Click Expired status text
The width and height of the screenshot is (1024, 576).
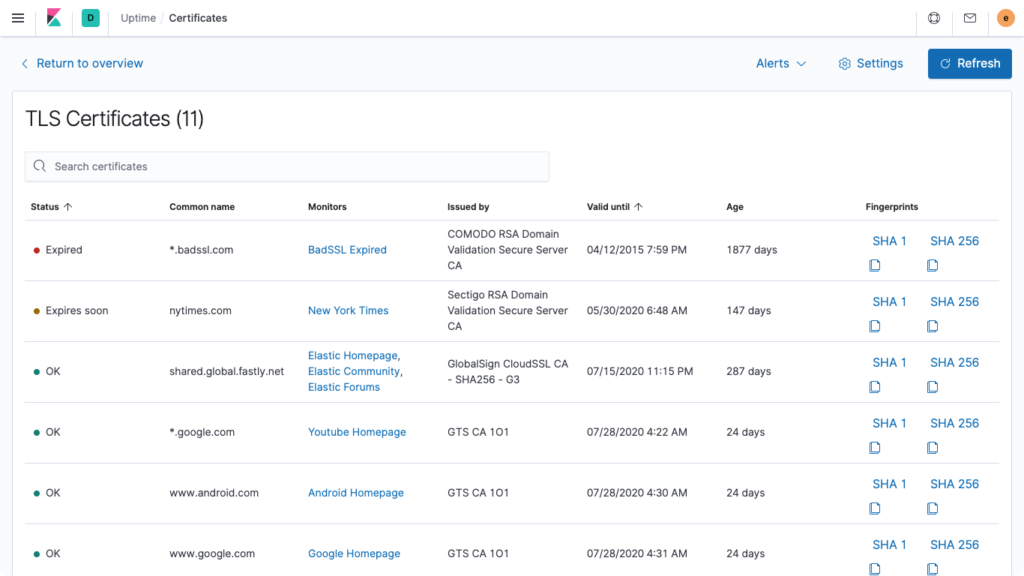64,249
